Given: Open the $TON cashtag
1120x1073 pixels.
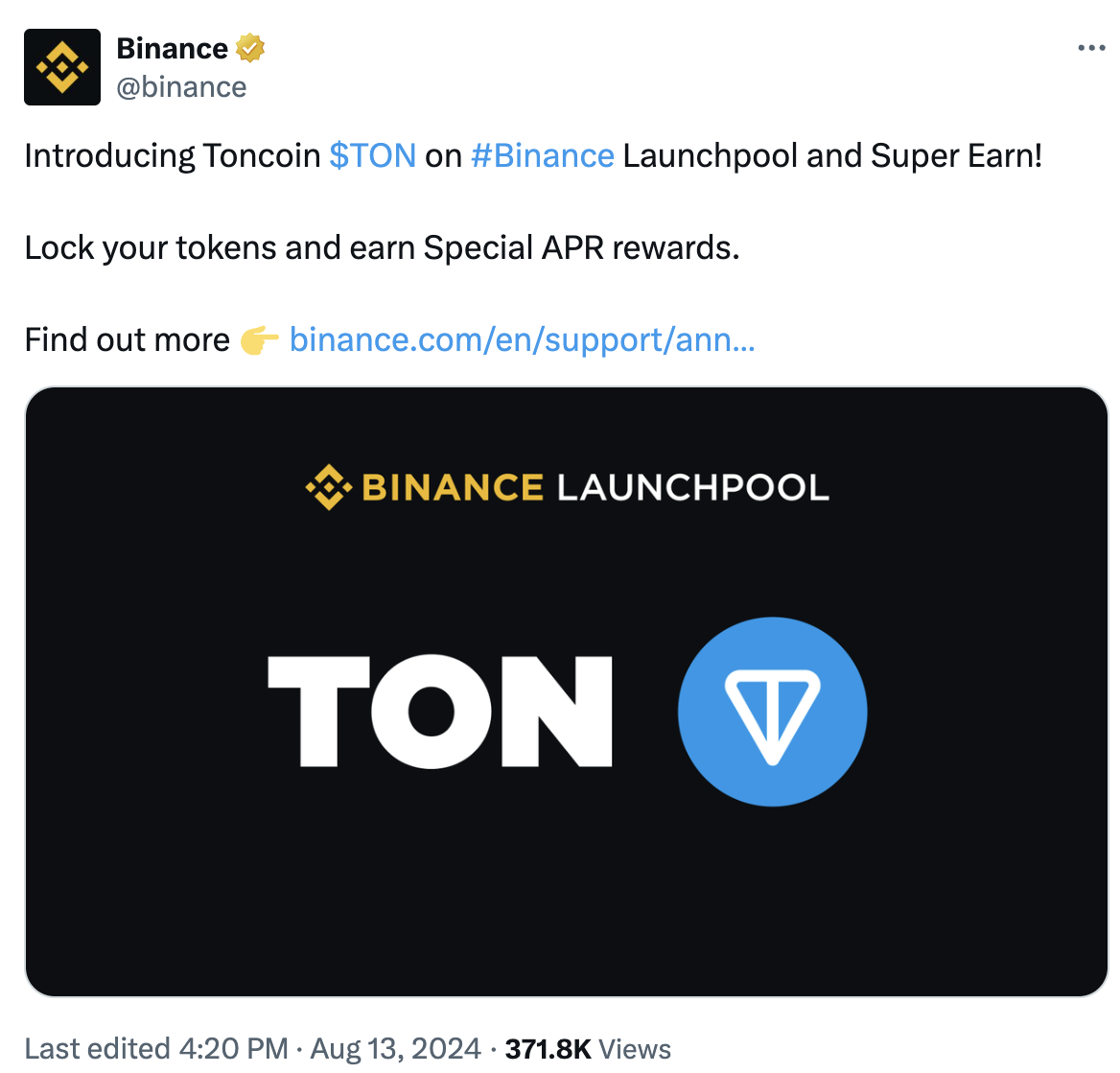Looking at the screenshot, I should click(372, 155).
